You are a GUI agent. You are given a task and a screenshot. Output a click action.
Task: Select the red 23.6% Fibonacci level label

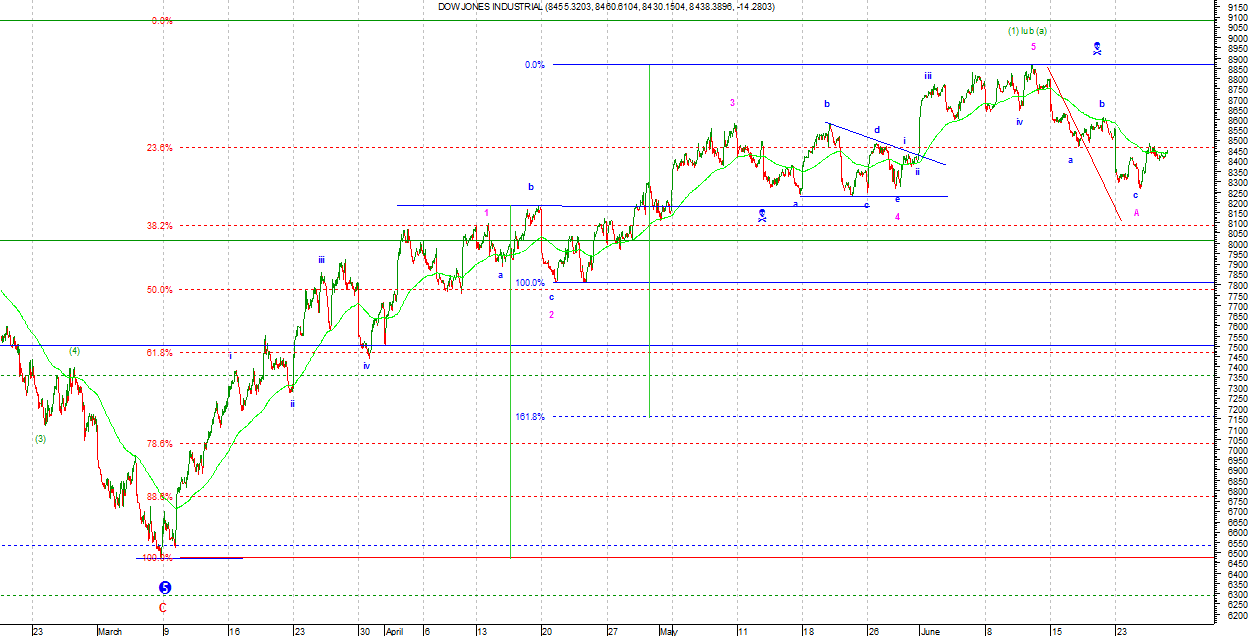pos(159,148)
